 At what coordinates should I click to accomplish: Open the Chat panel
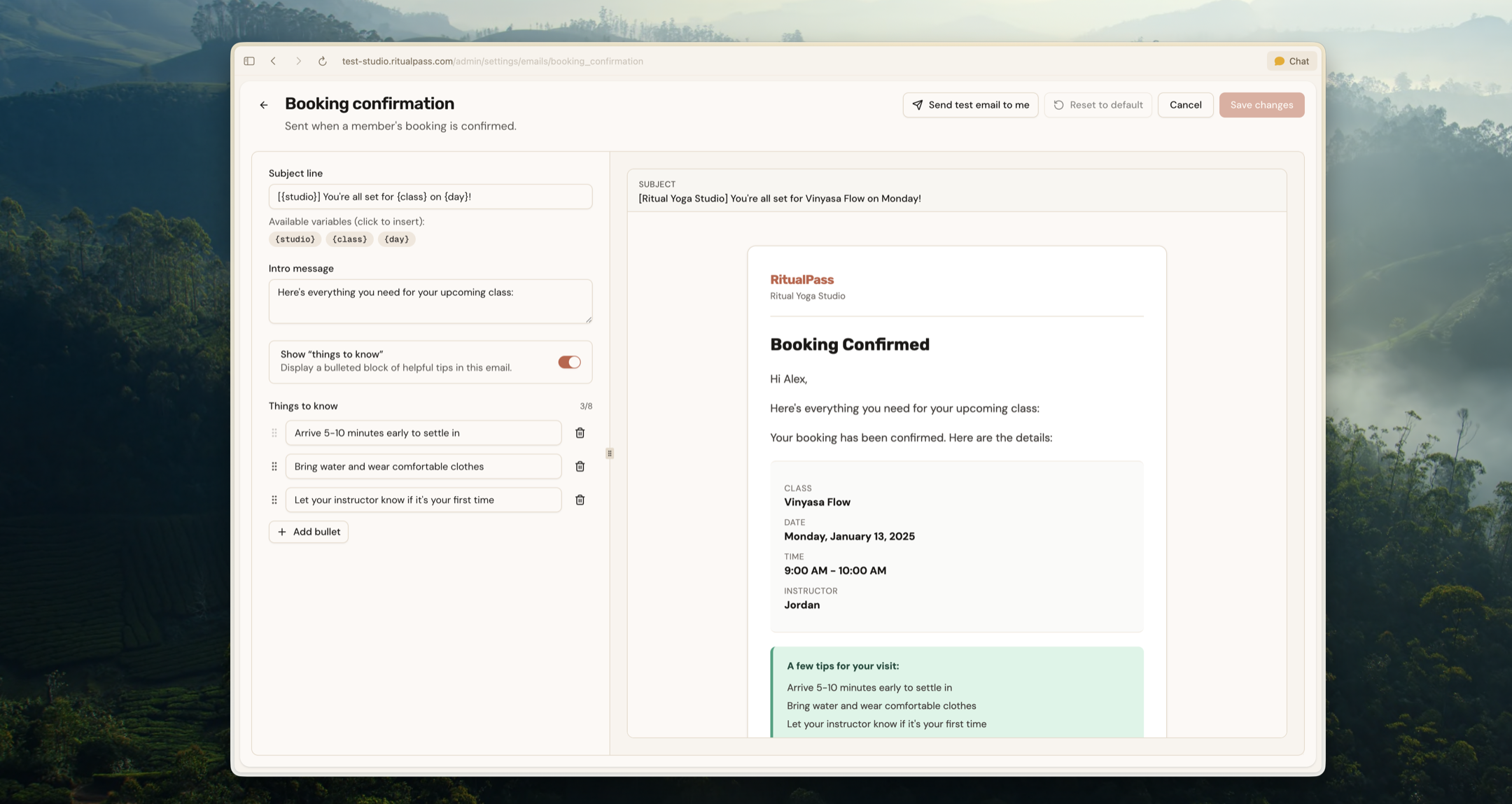(x=1291, y=62)
